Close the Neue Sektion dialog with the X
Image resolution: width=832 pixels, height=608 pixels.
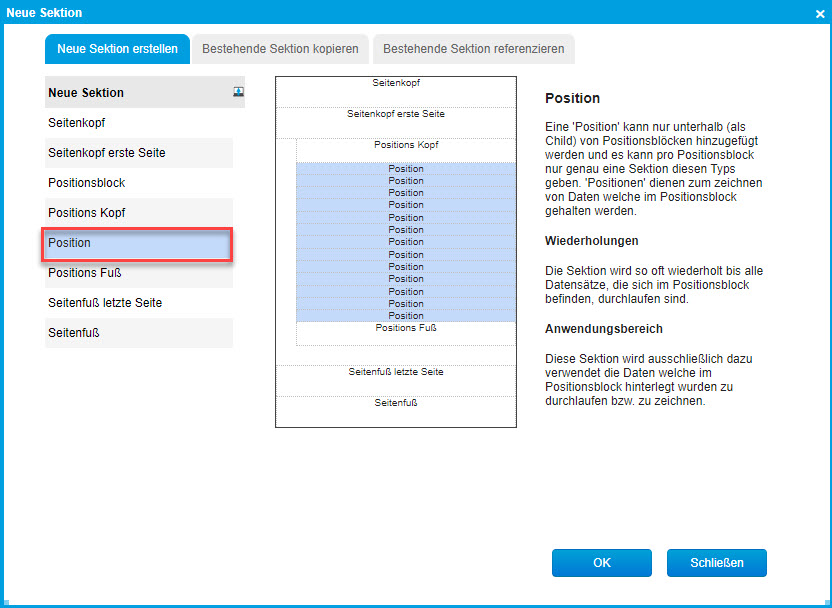[x=819, y=13]
